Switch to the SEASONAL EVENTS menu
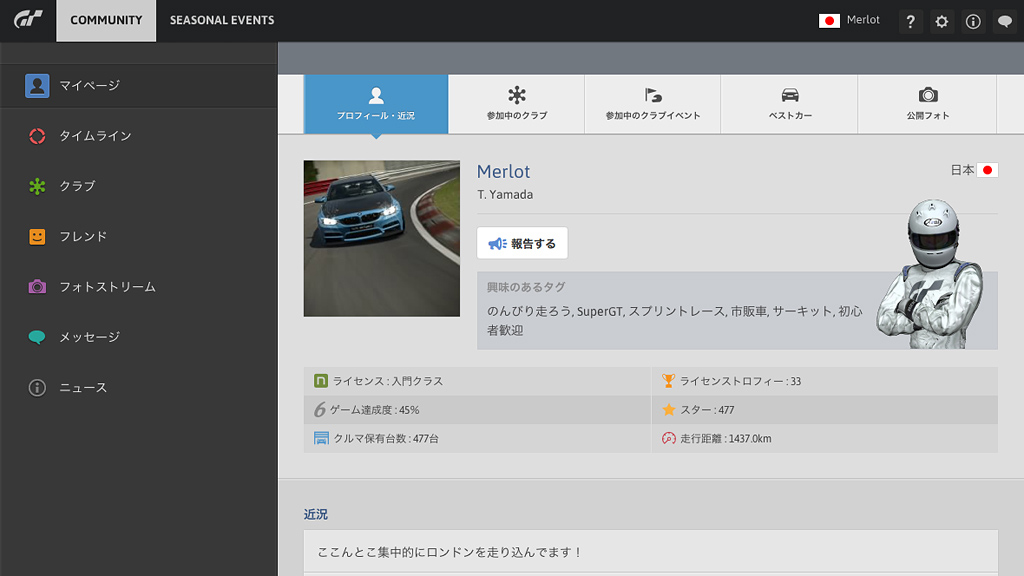1024x576 pixels. pyautogui.click(x=222, y=20)
